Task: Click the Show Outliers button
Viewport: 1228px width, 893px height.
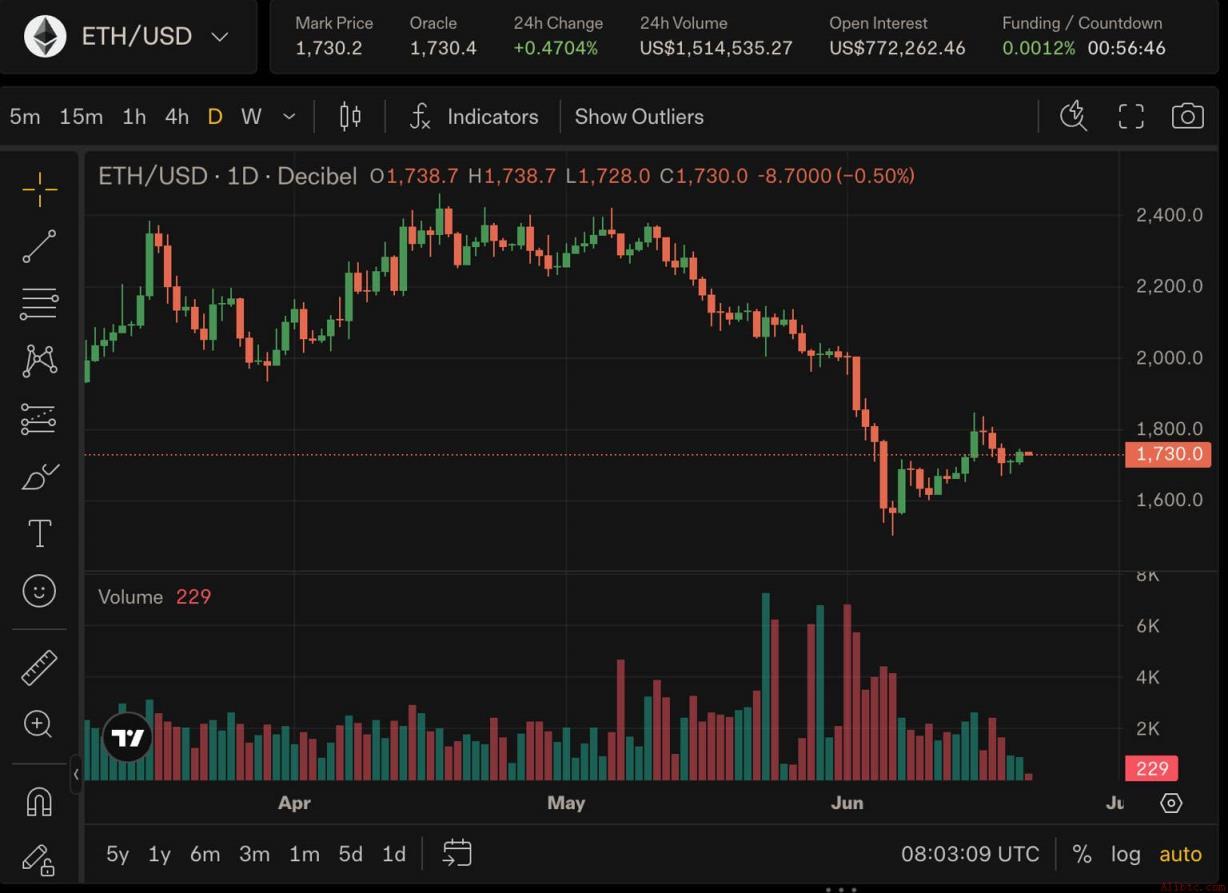Action: (639, 117)
